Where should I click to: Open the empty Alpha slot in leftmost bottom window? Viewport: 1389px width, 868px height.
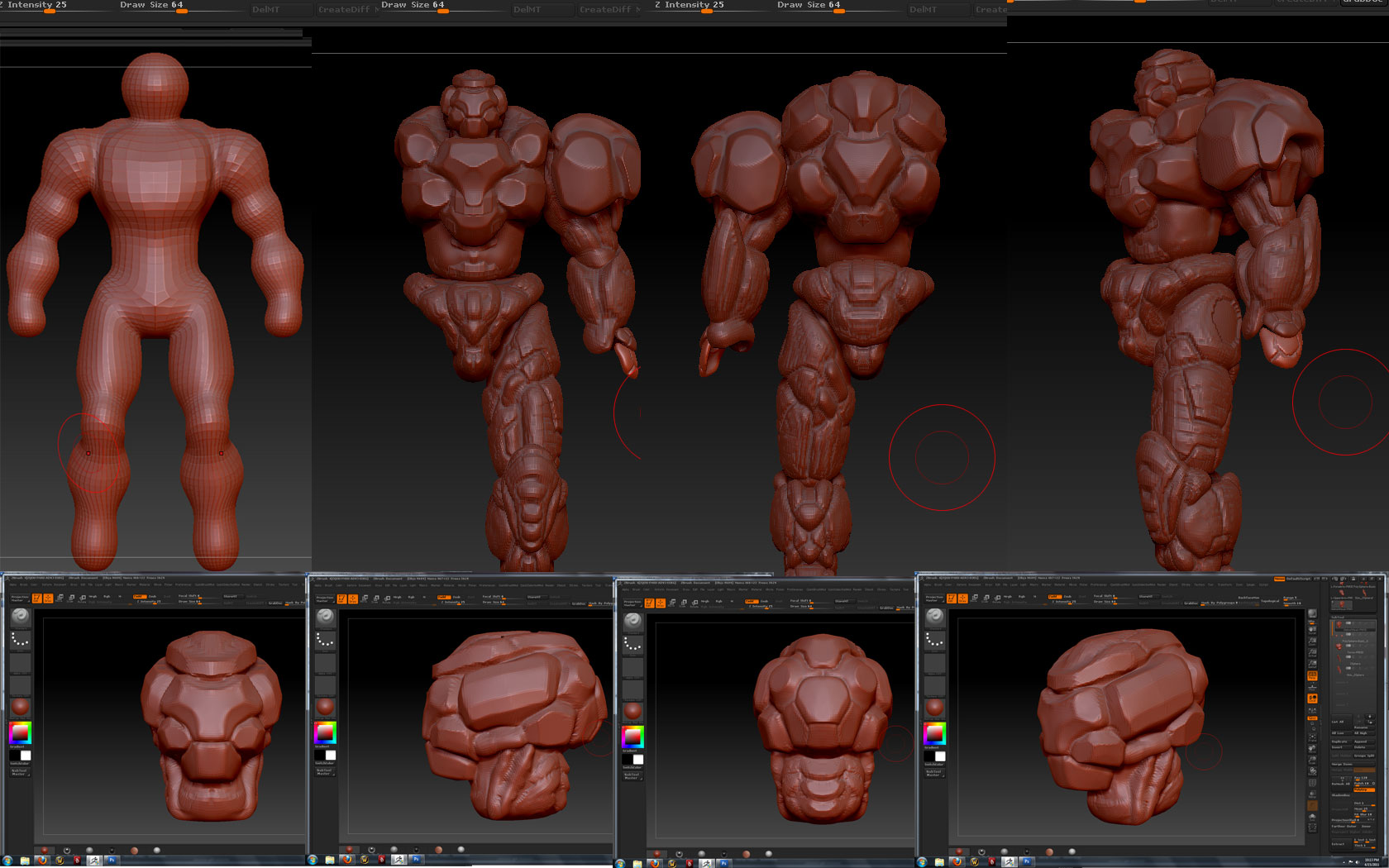pos(20,663)
